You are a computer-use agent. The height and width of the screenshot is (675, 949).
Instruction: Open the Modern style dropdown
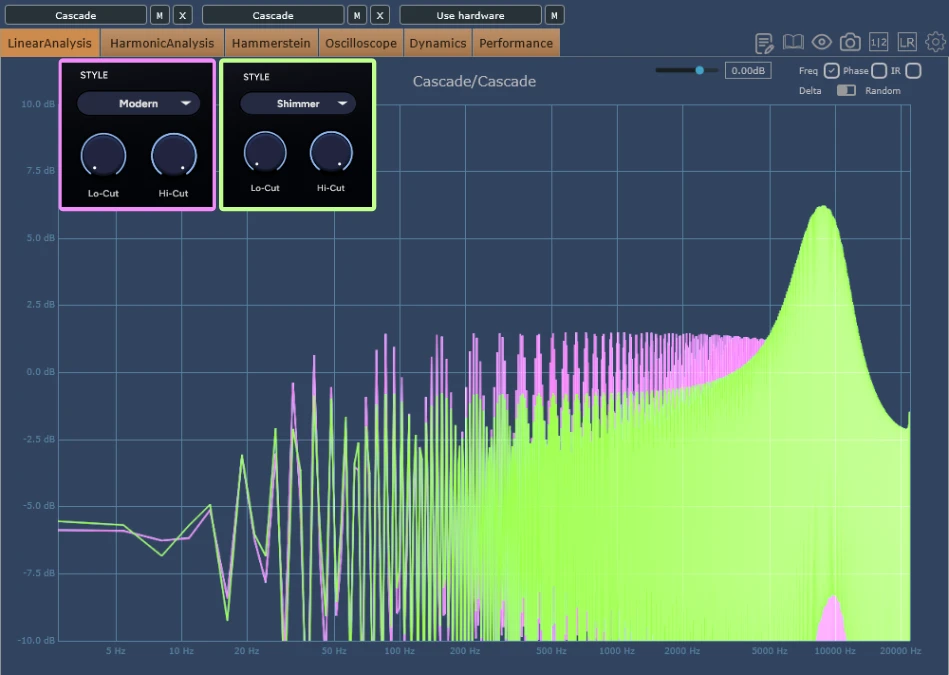coord(138,103)
